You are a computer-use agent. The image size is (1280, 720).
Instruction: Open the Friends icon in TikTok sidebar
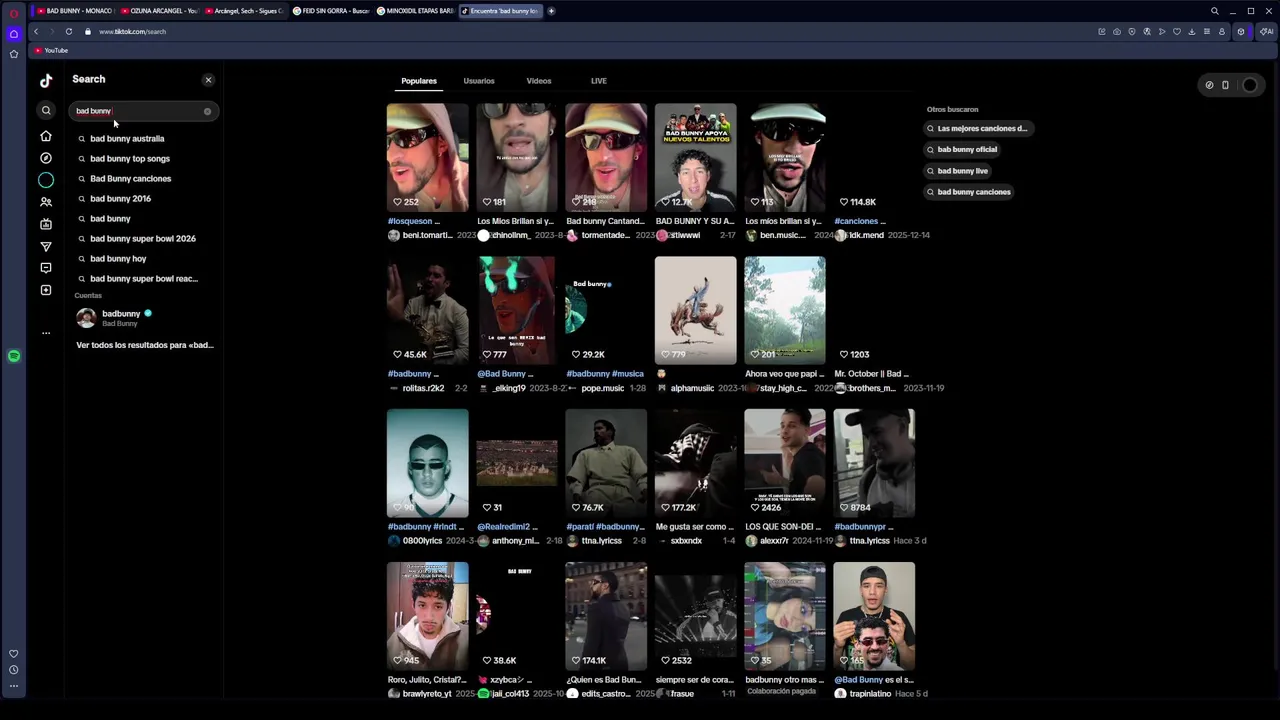[x=46, y=202]
